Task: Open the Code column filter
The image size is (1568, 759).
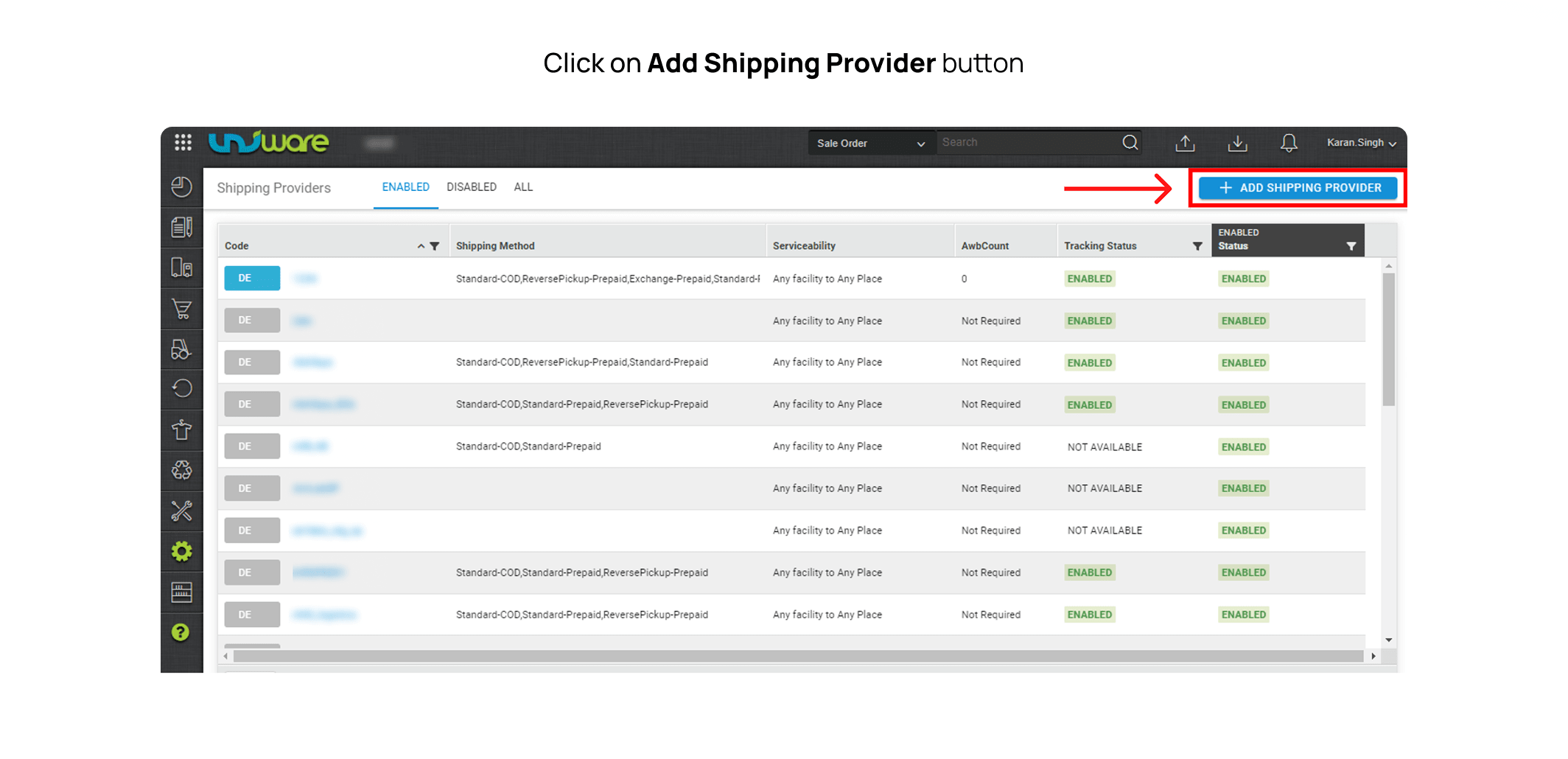Action: (x=435, y=246)
